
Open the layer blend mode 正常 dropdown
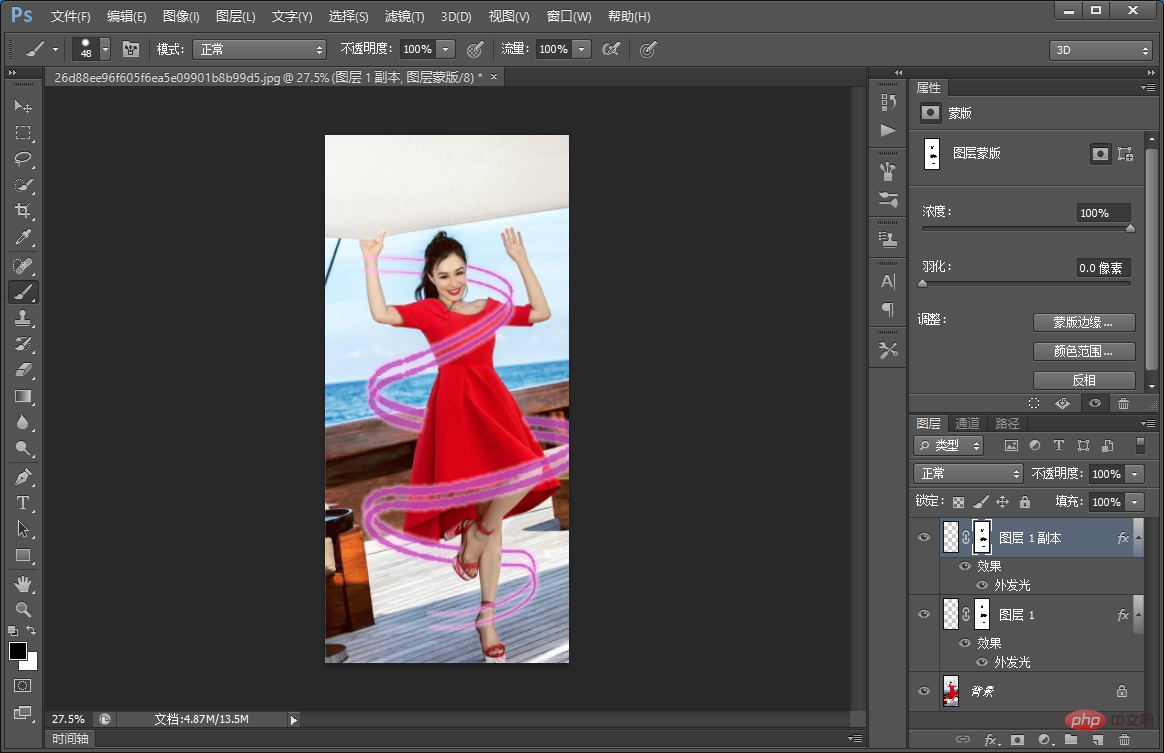pyautogui.click(x=967, y=473)
